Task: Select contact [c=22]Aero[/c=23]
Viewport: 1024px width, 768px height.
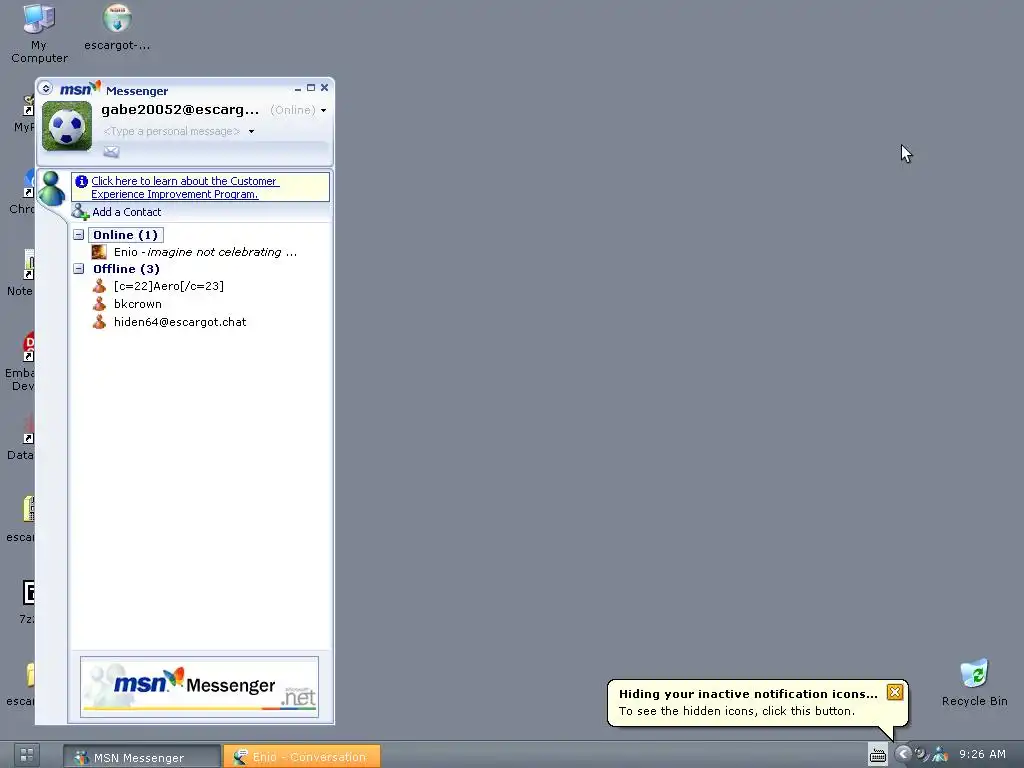Action: (x=168, y=286)
